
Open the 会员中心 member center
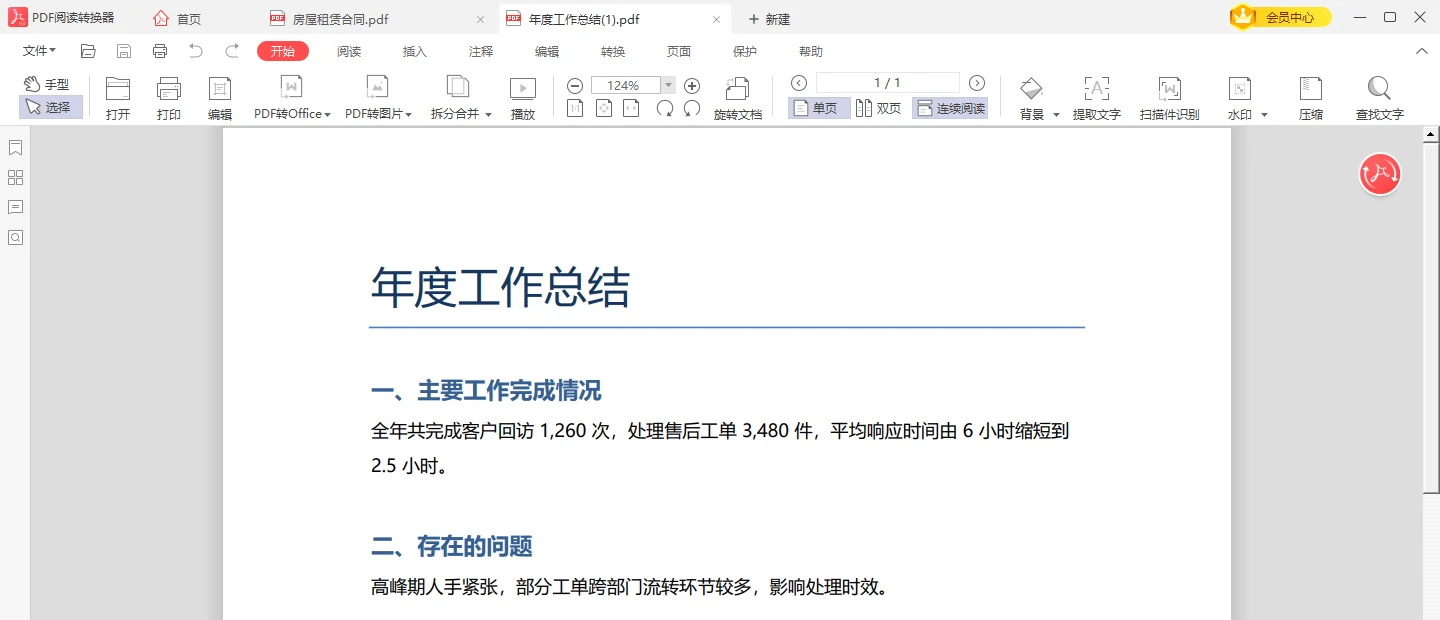click(1280, 17)
